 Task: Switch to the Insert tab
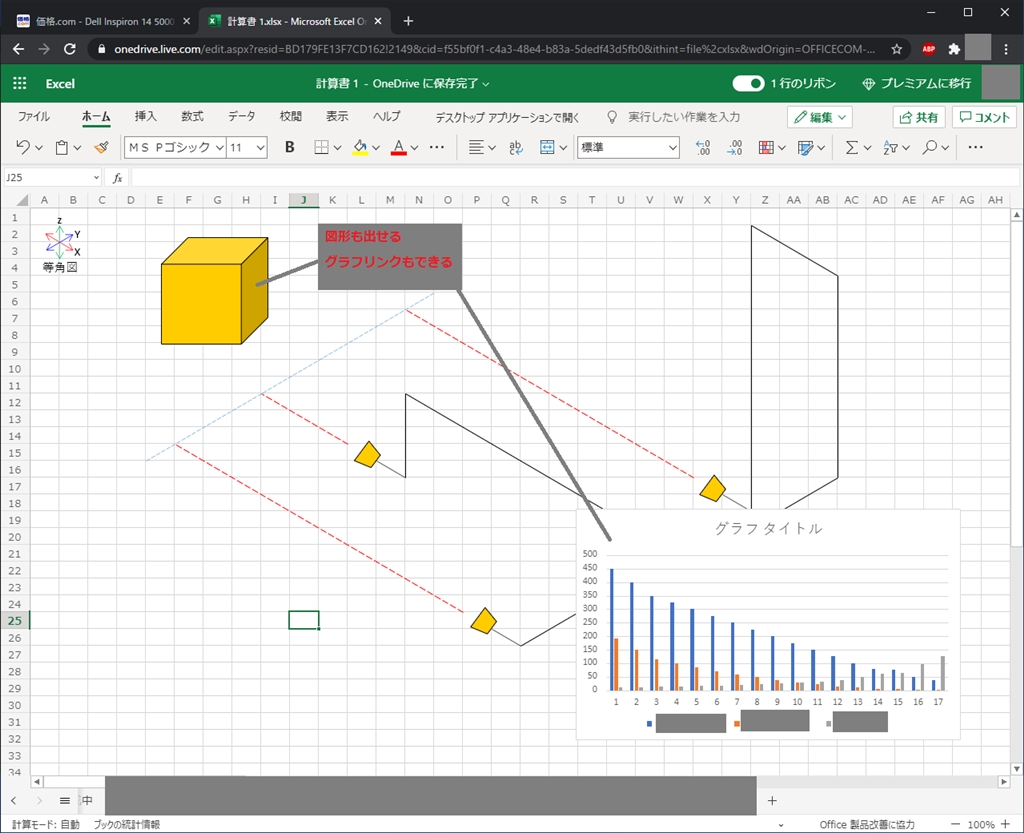point(145,116)
